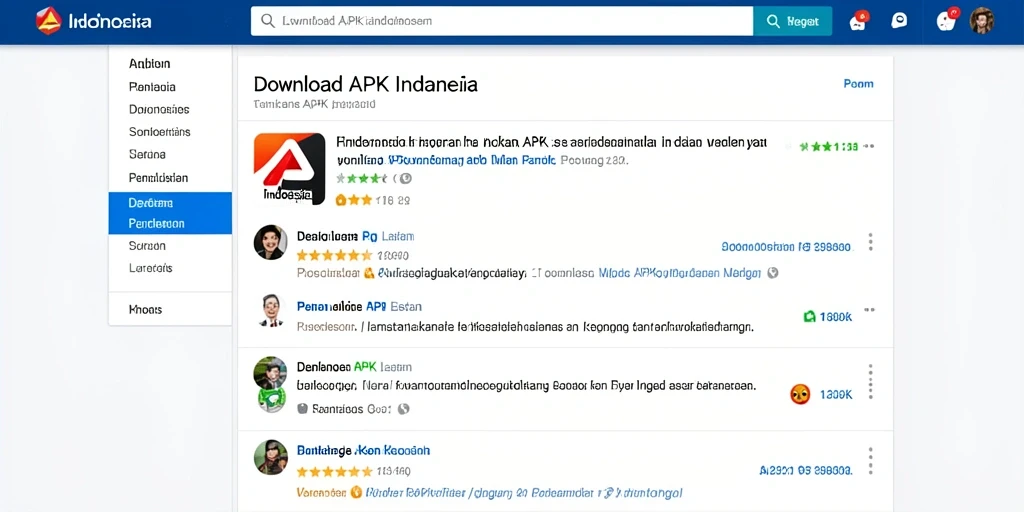Click the star rating under 'Bentialoge Aken'
1024x512 pixels.
click(x=334, y=471)
